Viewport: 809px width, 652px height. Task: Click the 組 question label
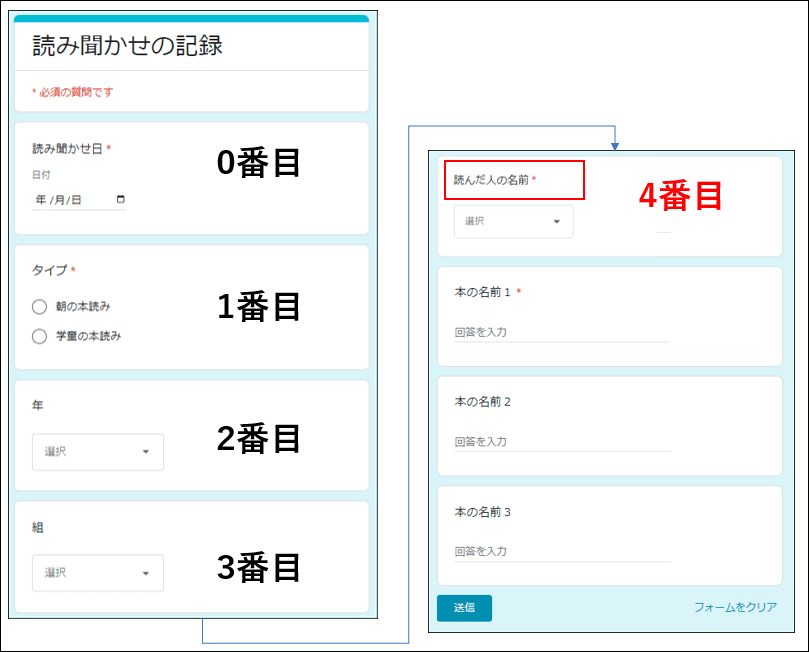tap(38, 527)
